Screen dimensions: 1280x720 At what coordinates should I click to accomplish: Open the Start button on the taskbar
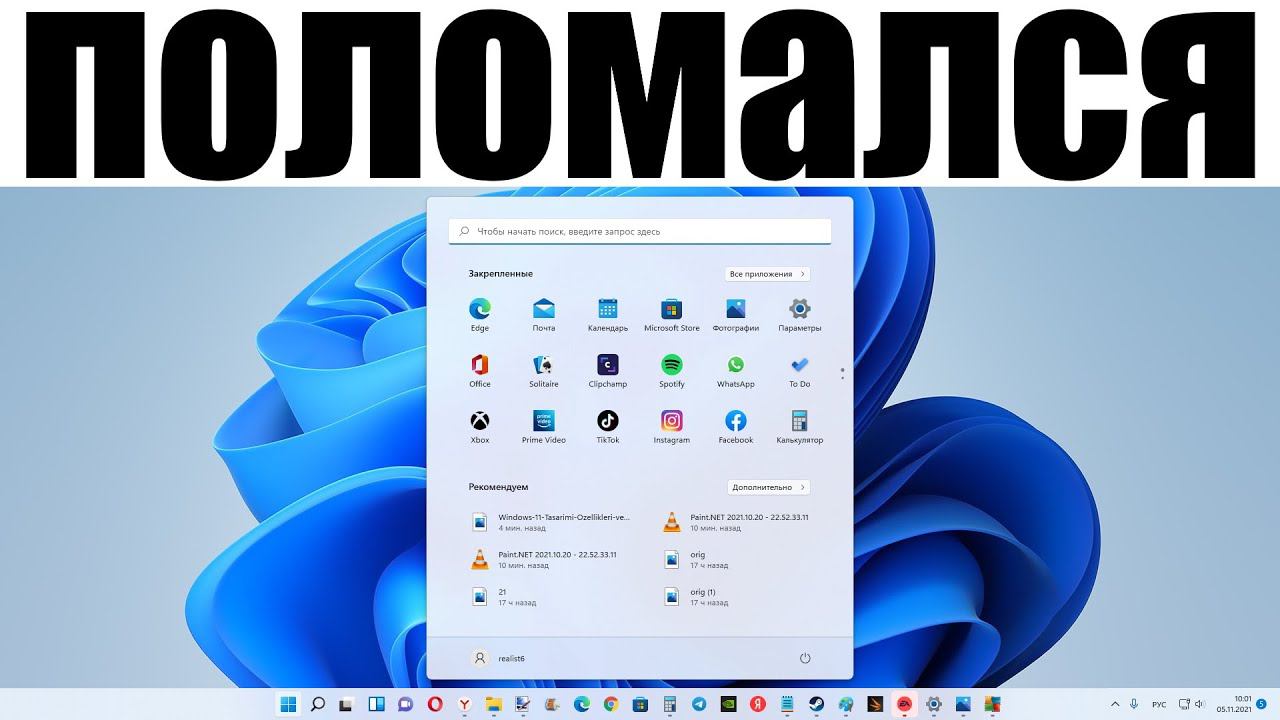(x=288, y=704)
